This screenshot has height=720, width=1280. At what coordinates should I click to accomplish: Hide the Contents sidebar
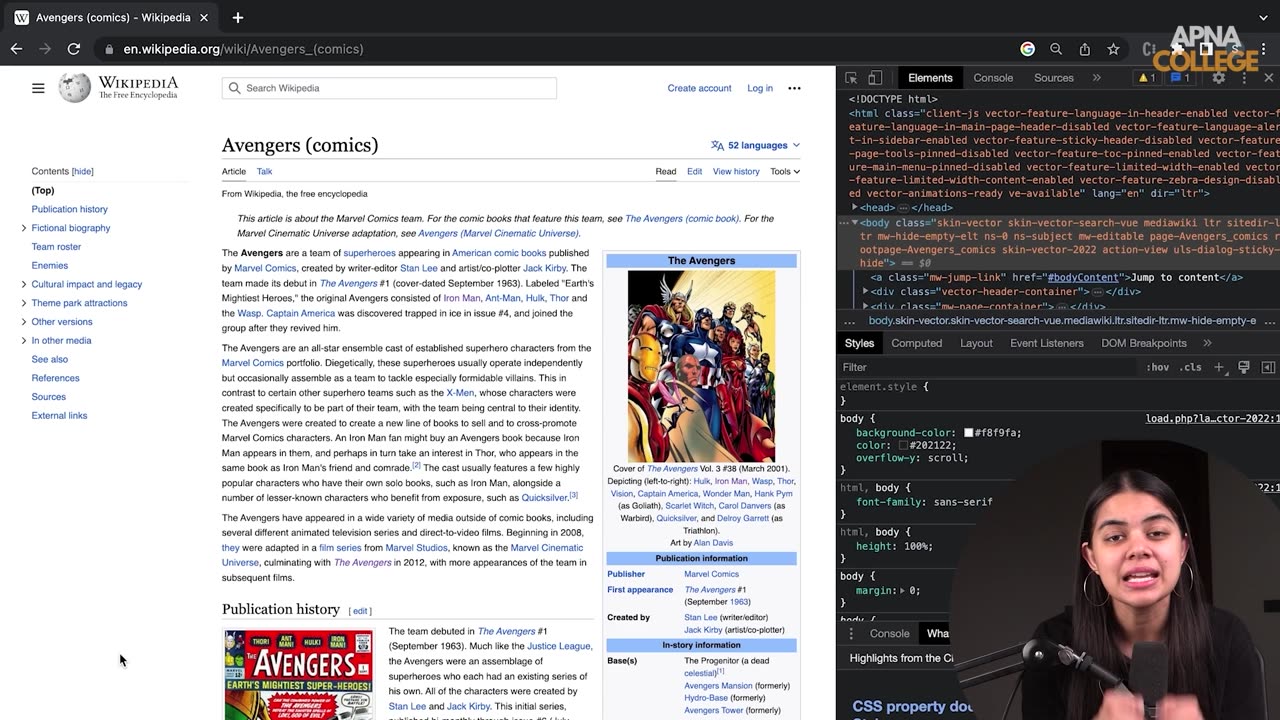click(x=82, y=171)
